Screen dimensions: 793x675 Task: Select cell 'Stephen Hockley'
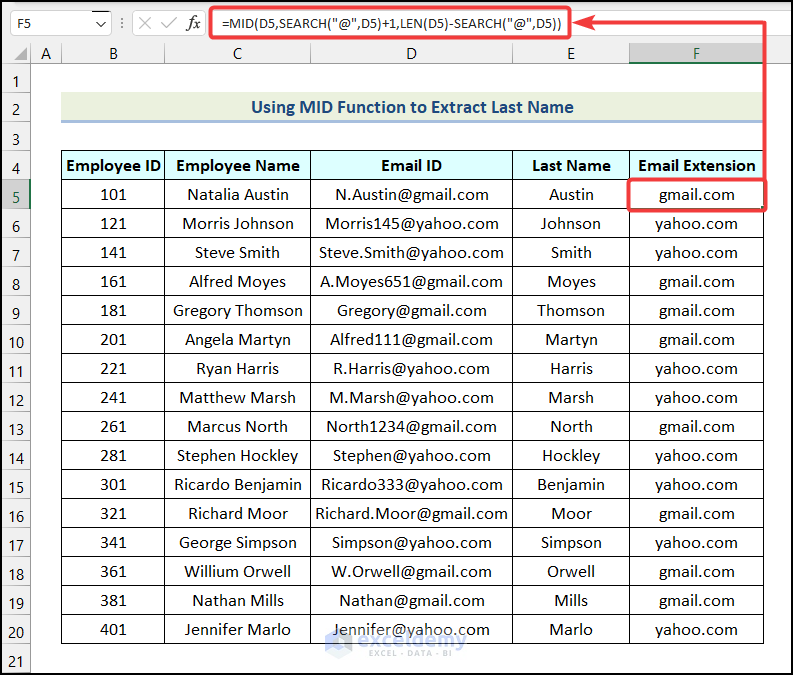click(237, 456)
